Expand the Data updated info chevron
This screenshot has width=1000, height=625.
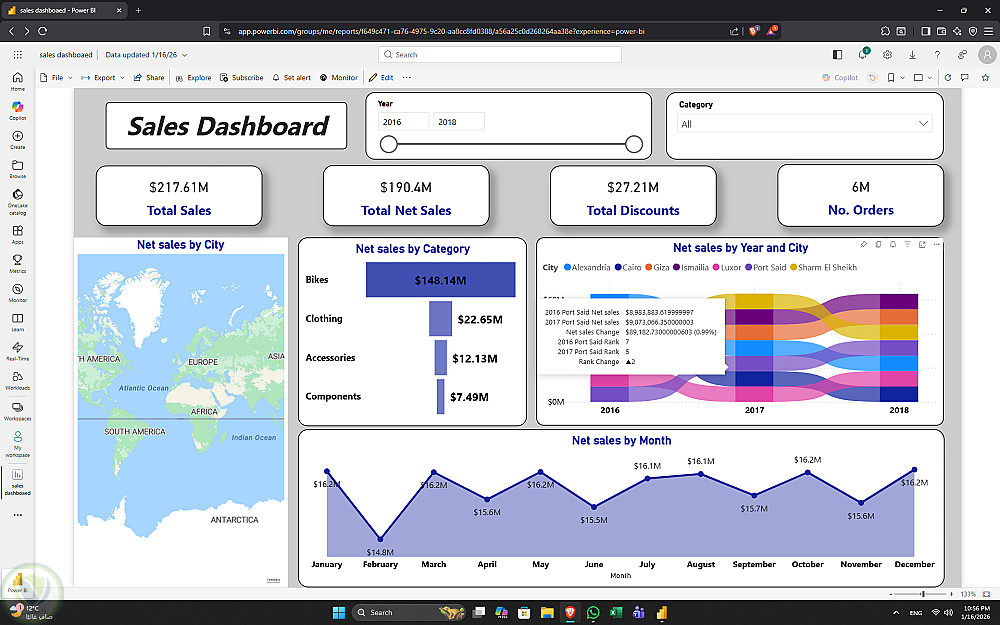tap(185, 55)
